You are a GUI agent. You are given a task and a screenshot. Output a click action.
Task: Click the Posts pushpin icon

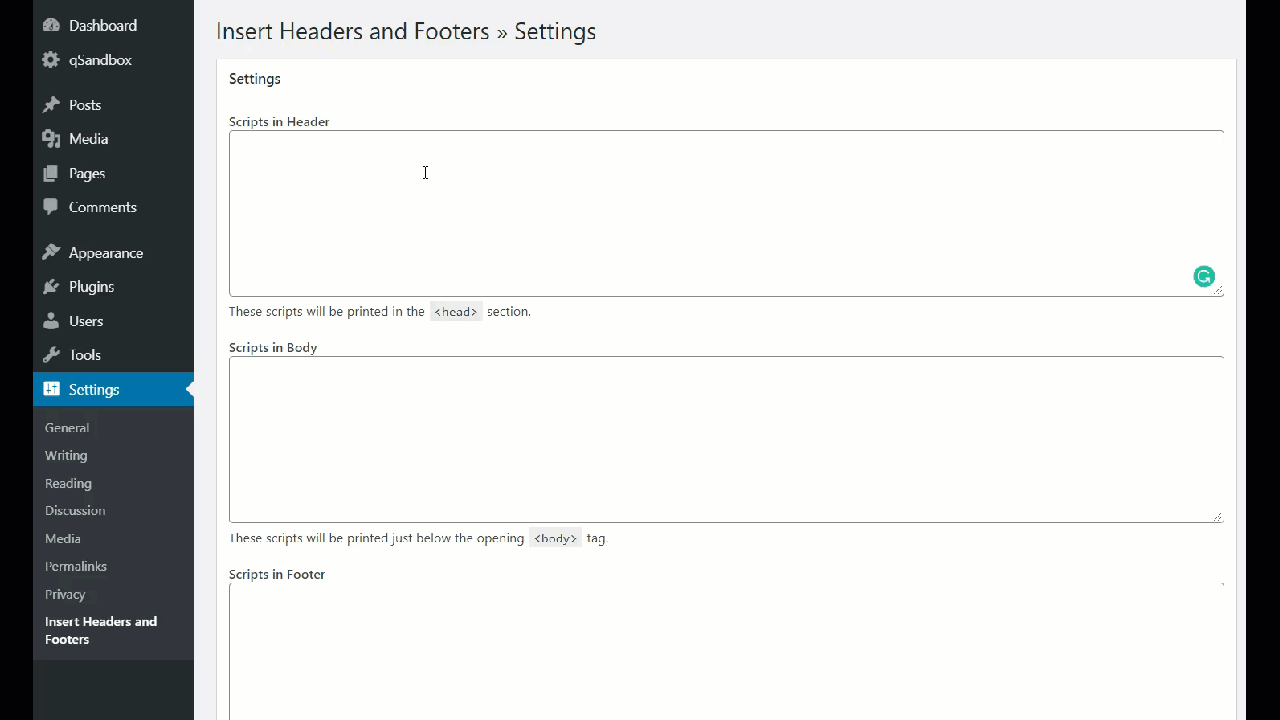click(x=51, y=105)
